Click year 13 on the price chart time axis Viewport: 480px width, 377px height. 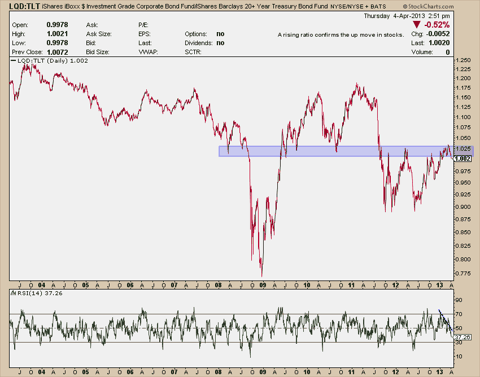click(x=440, y=285)
